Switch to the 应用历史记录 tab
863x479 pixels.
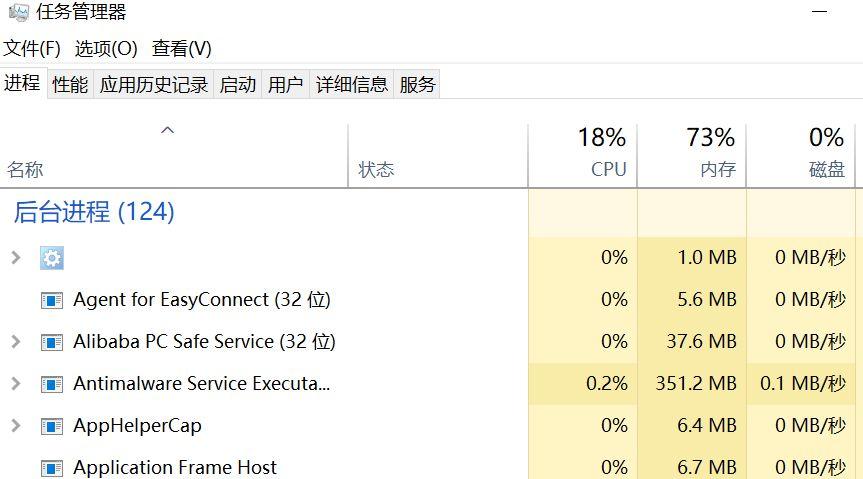[154, 84]
